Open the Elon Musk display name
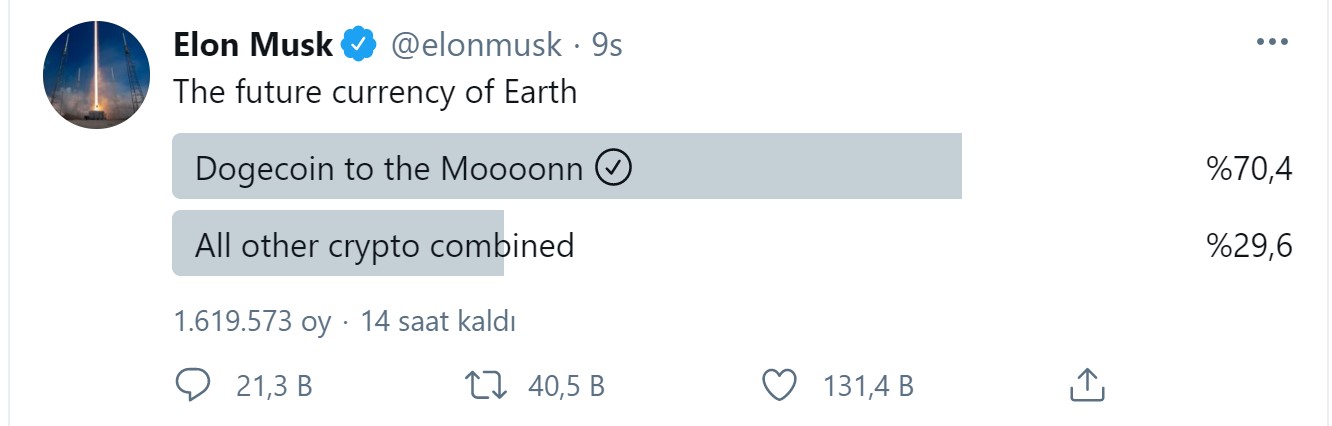This screenshot has height=426, width=1332. click(253, 45)
